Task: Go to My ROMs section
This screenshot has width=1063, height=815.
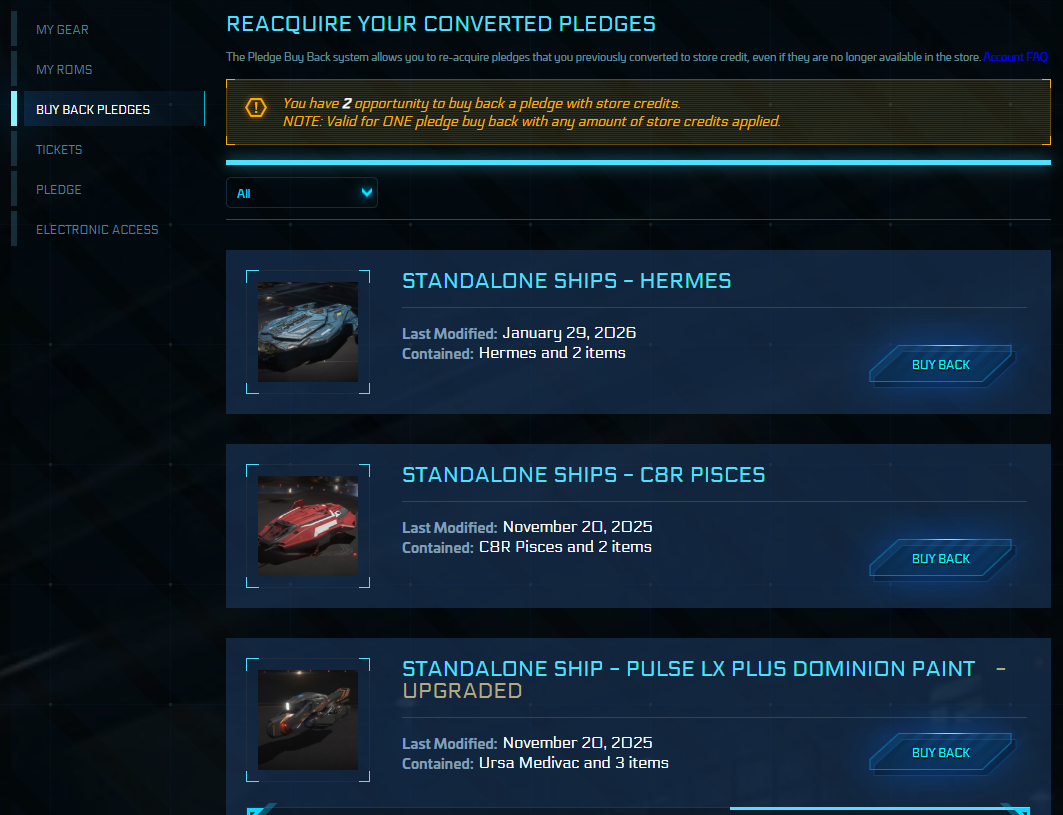Action: [x=64, y=70]
